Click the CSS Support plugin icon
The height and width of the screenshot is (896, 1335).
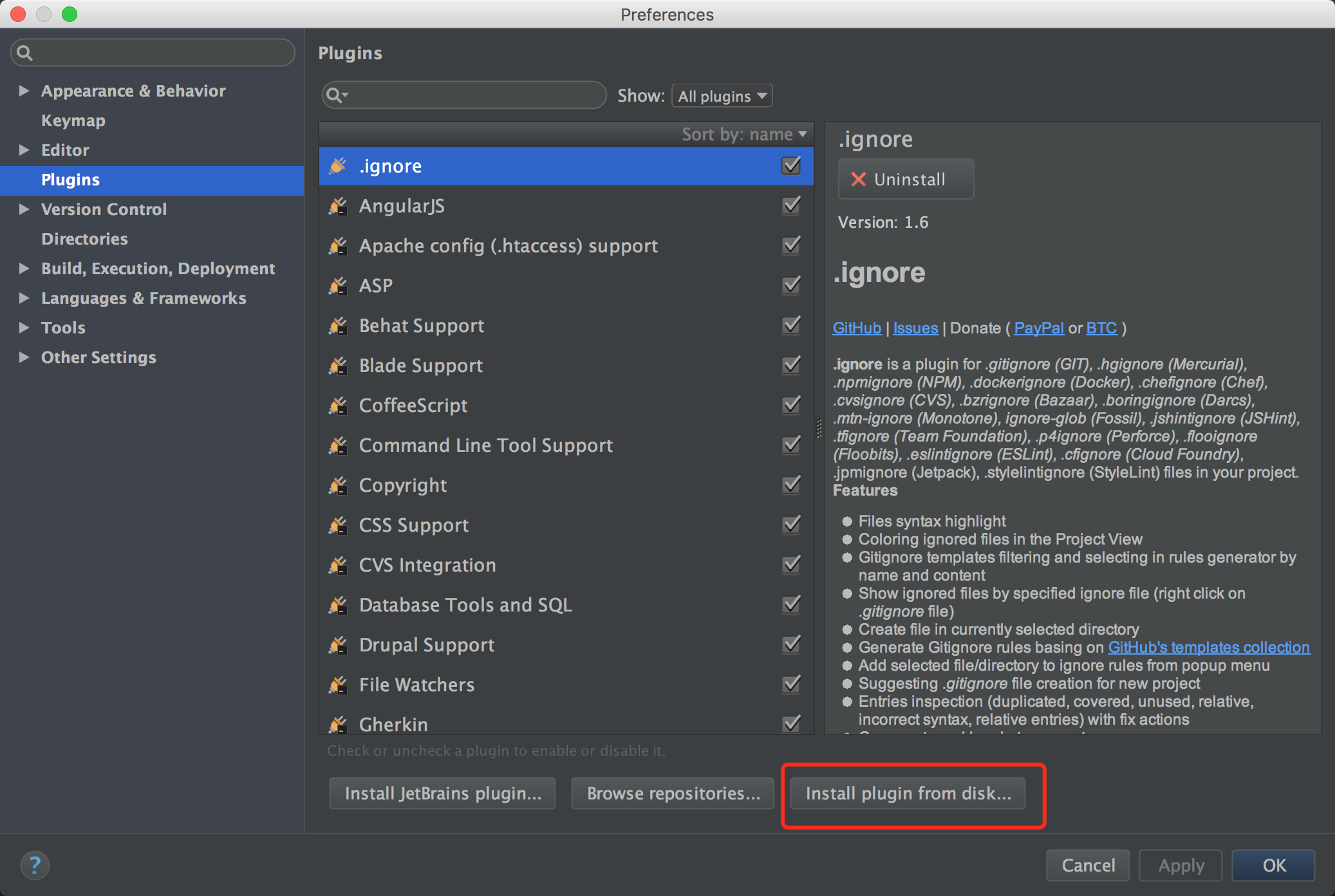338,525
